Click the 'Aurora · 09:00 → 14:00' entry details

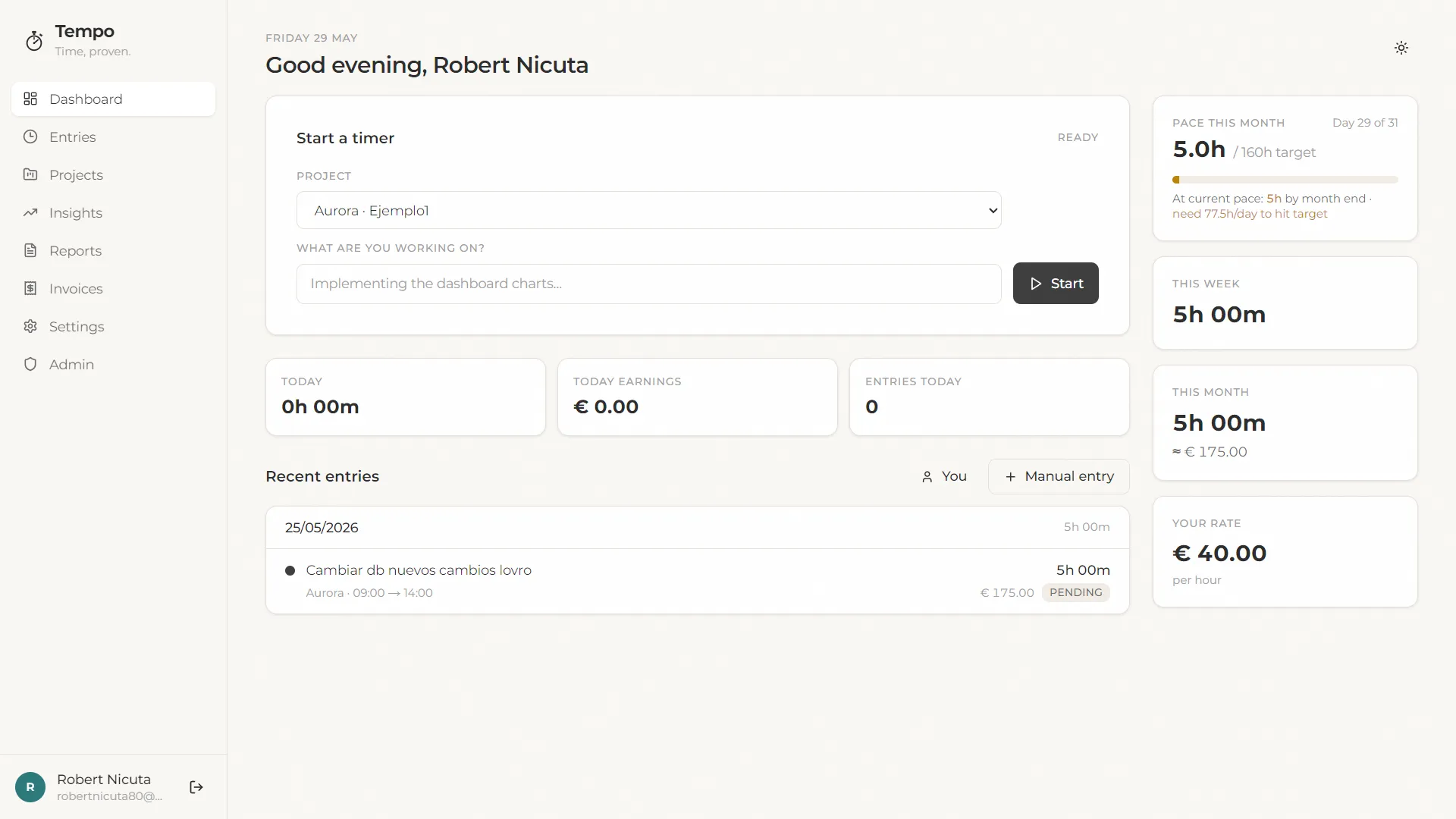pyautogui.click(x=369, y=593)
